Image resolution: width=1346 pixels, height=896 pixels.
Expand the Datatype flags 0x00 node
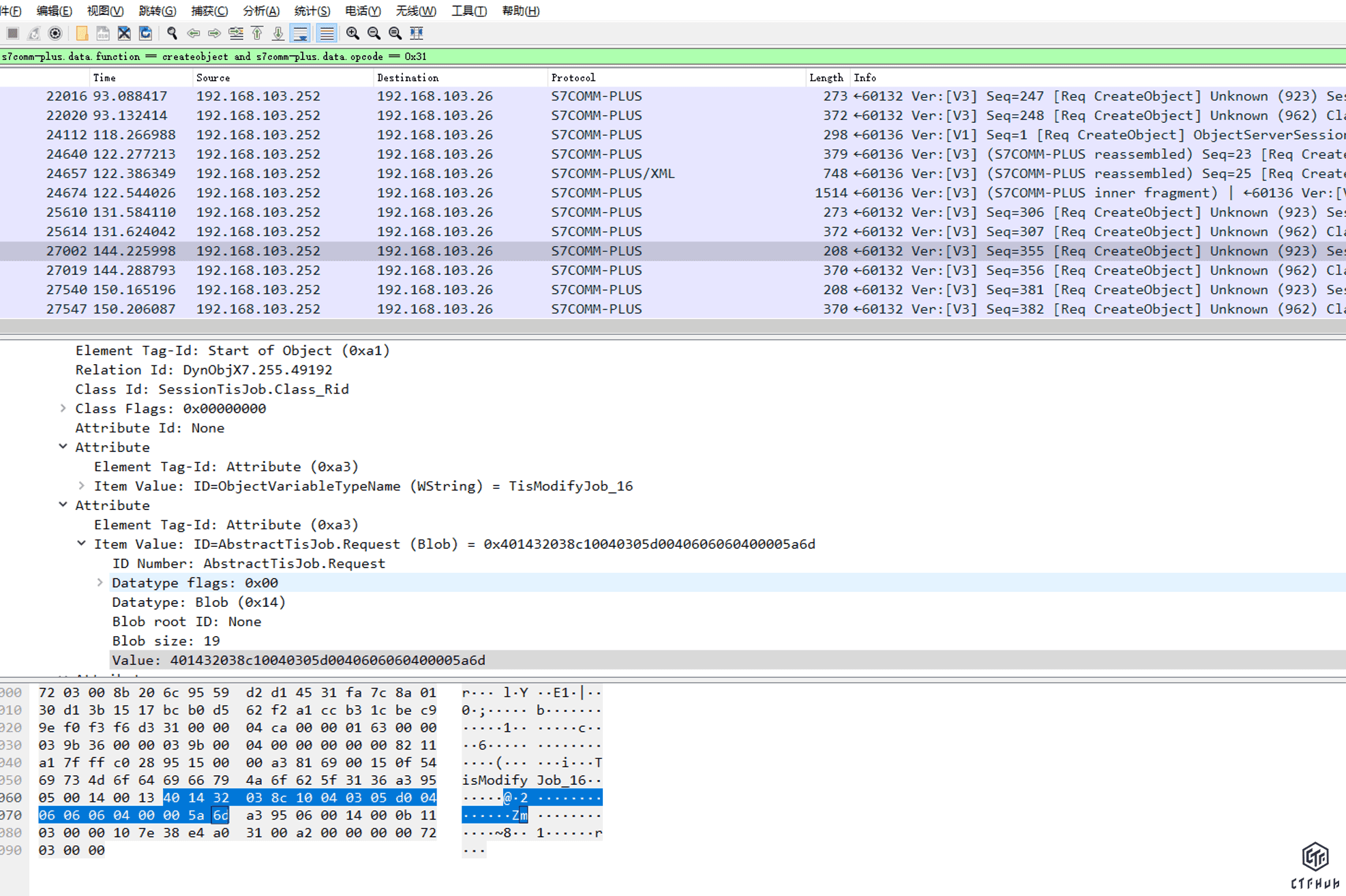pos(100,583)
